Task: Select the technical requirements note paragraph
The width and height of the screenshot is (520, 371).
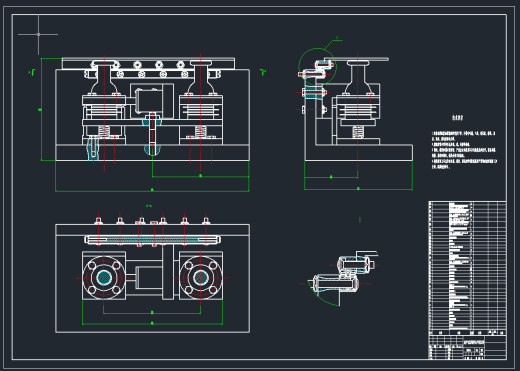Action: 464,150
